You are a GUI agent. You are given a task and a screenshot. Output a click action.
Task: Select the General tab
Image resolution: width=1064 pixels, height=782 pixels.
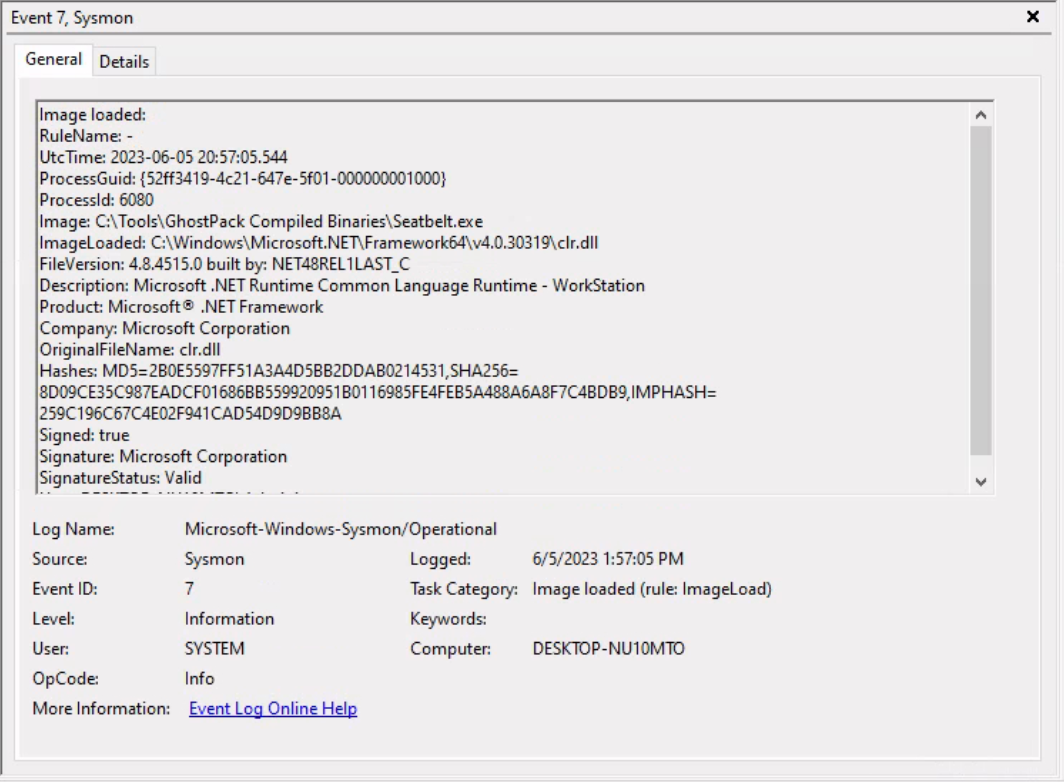52,60
